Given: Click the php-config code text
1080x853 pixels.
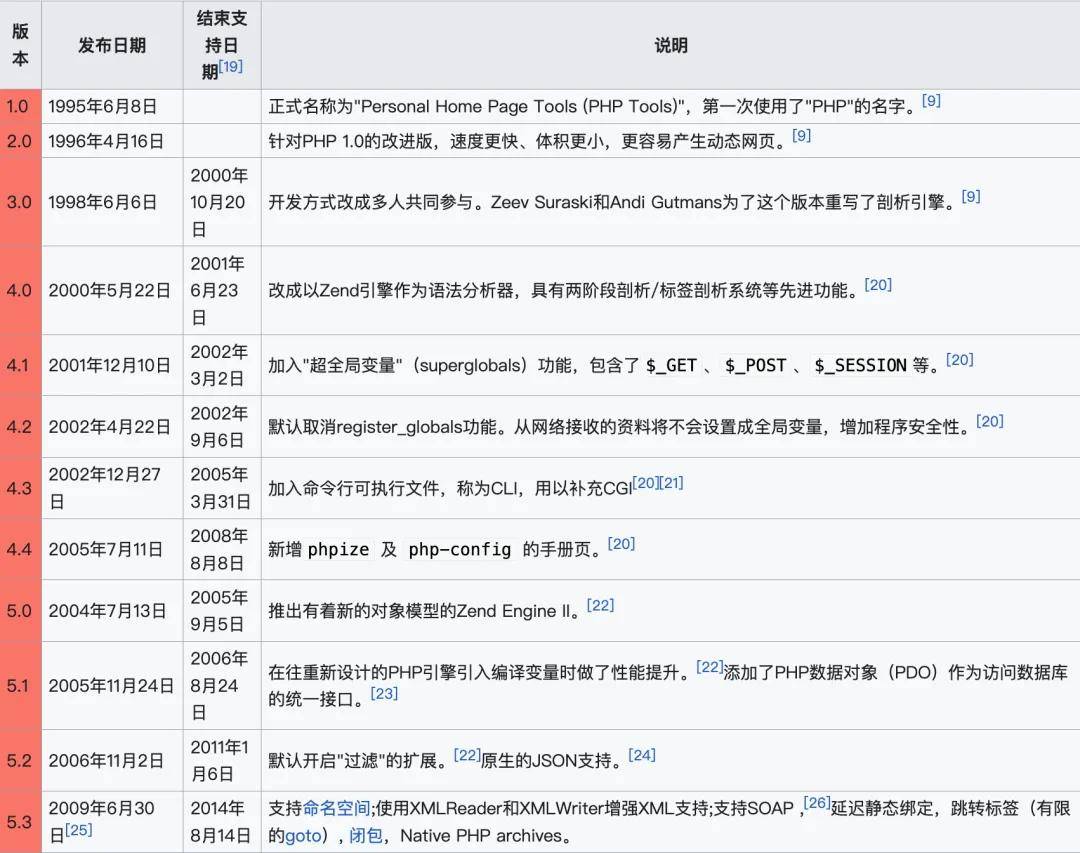Looking at the screenshot, I should [459, 549].
